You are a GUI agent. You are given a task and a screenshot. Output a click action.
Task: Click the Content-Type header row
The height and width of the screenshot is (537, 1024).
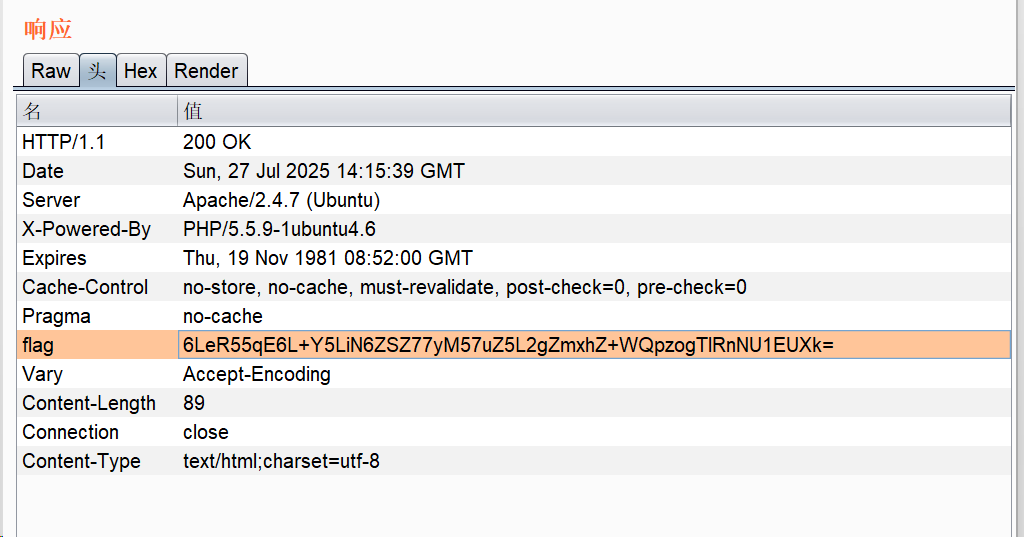click(x=81, y=462)
